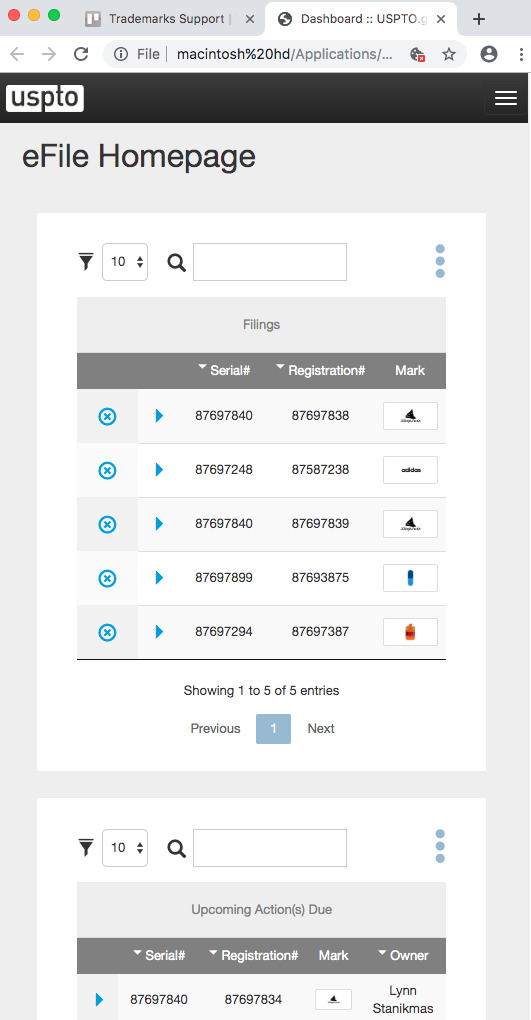The width and height of the screenshot is (531, 1020).
Task: Click the filter funnel icon above Filings
Action: (x=86, y=262)
